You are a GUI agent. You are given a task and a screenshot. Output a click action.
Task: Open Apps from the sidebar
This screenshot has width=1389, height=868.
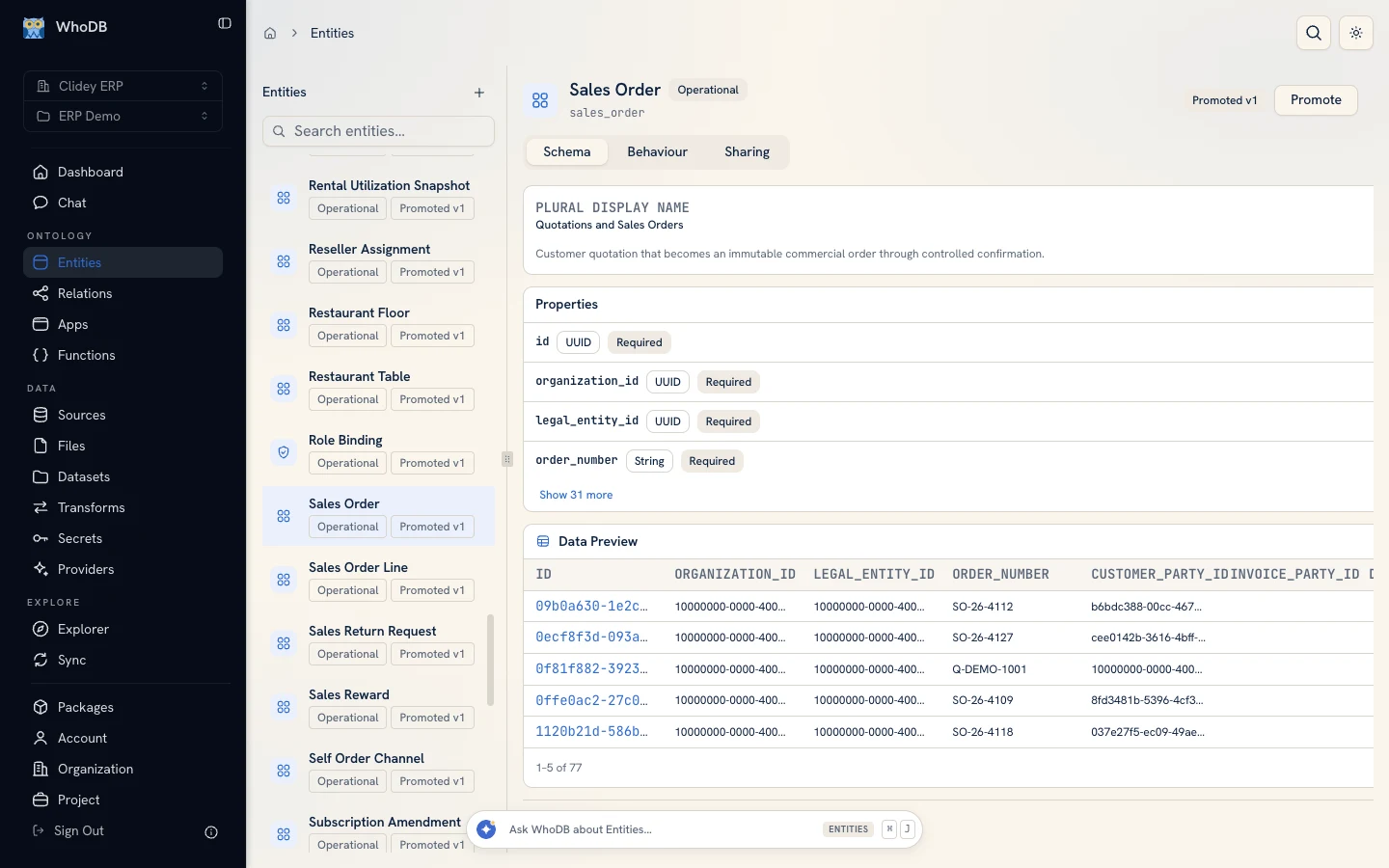123,324
